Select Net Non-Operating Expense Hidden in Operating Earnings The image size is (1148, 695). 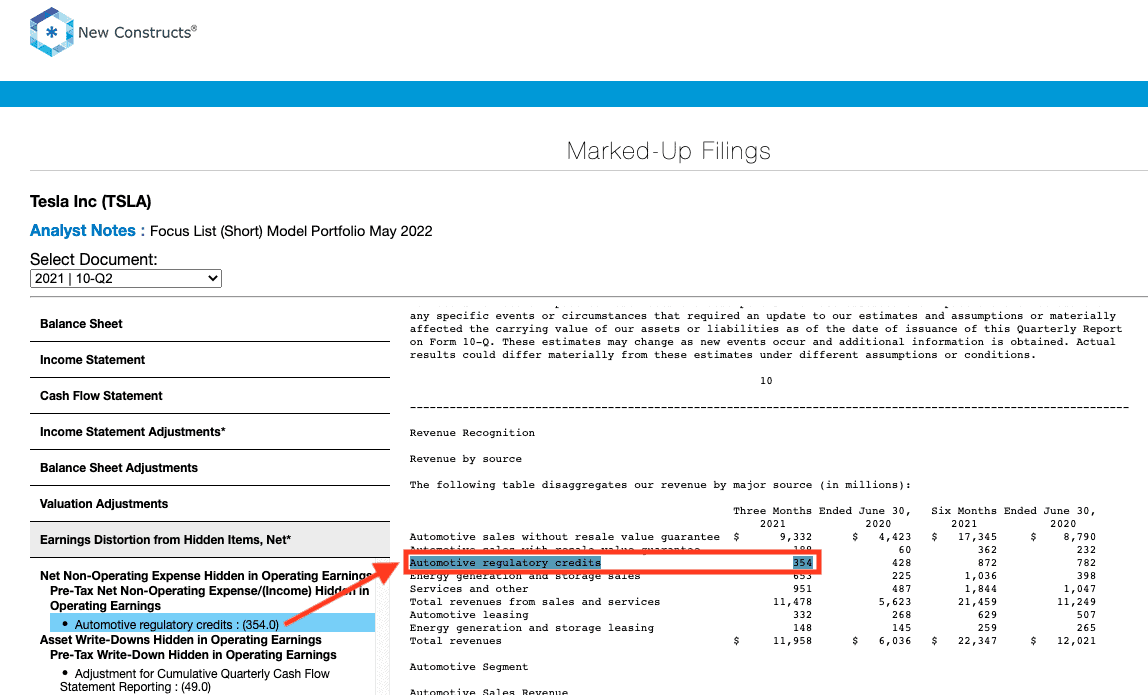pos(206,576)
